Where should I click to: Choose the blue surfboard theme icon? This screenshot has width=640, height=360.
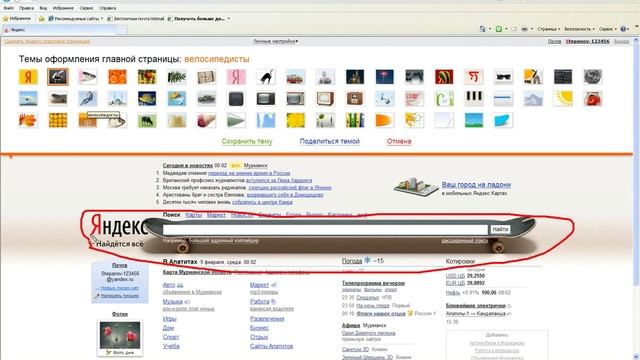click(x=503, y=120)
